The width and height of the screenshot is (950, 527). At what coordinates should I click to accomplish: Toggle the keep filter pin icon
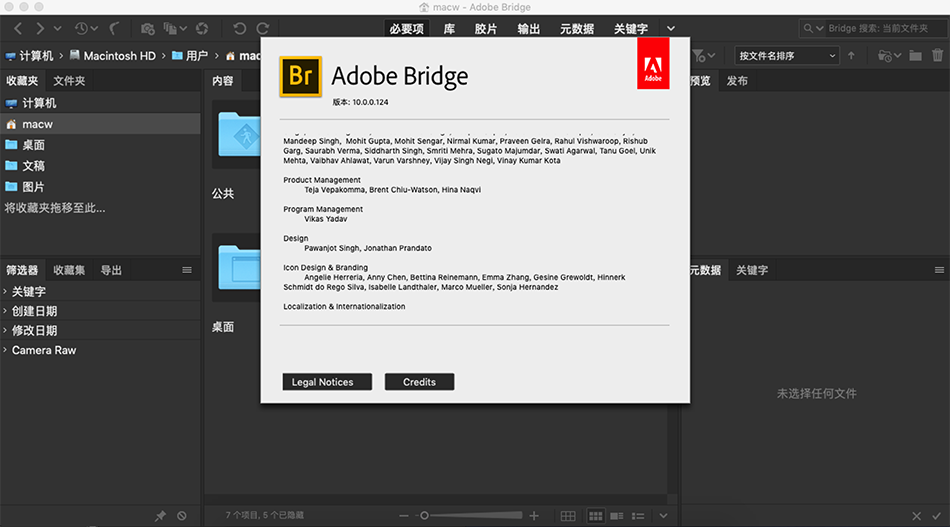click(160, 516)
